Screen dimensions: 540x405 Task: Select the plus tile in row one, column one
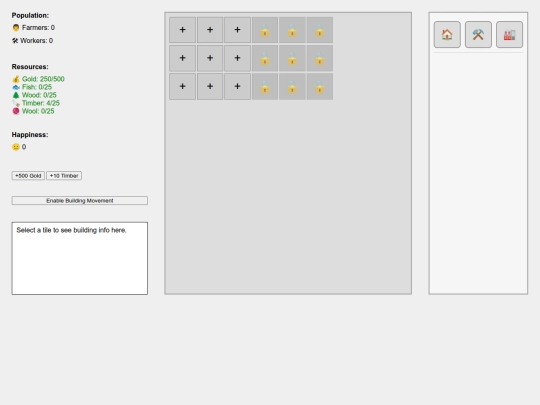(x=183, y=30)
